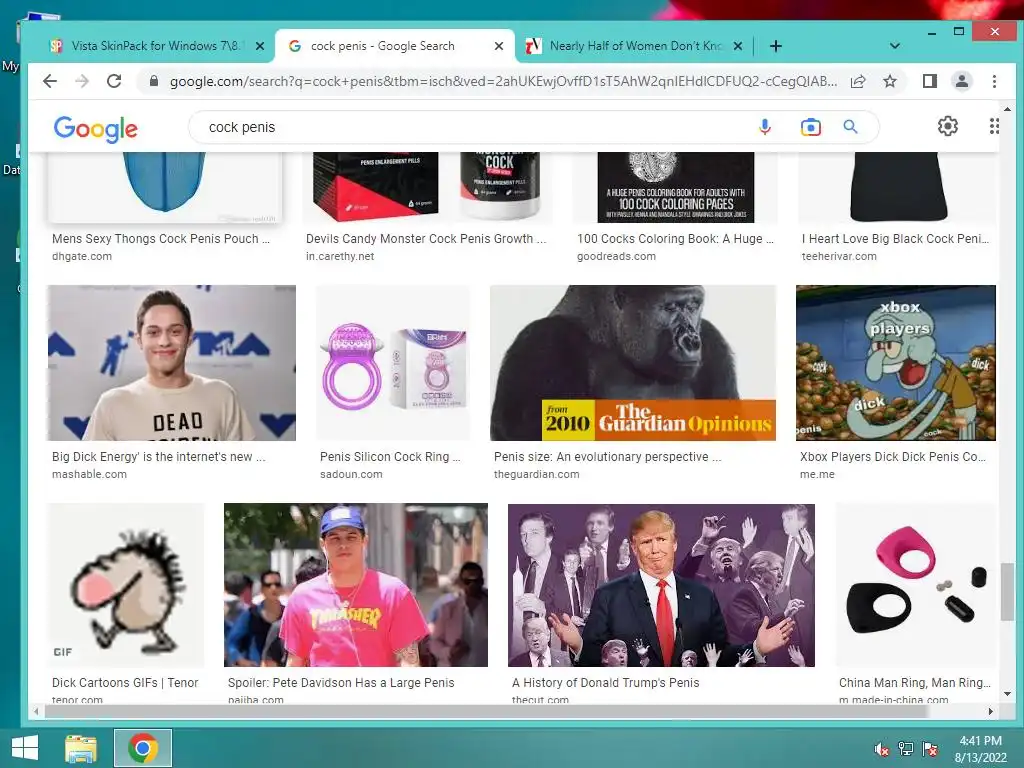Open the 100 coloring pages book image
Viewport: 1024px width, 768px height.
click(675, 187)
